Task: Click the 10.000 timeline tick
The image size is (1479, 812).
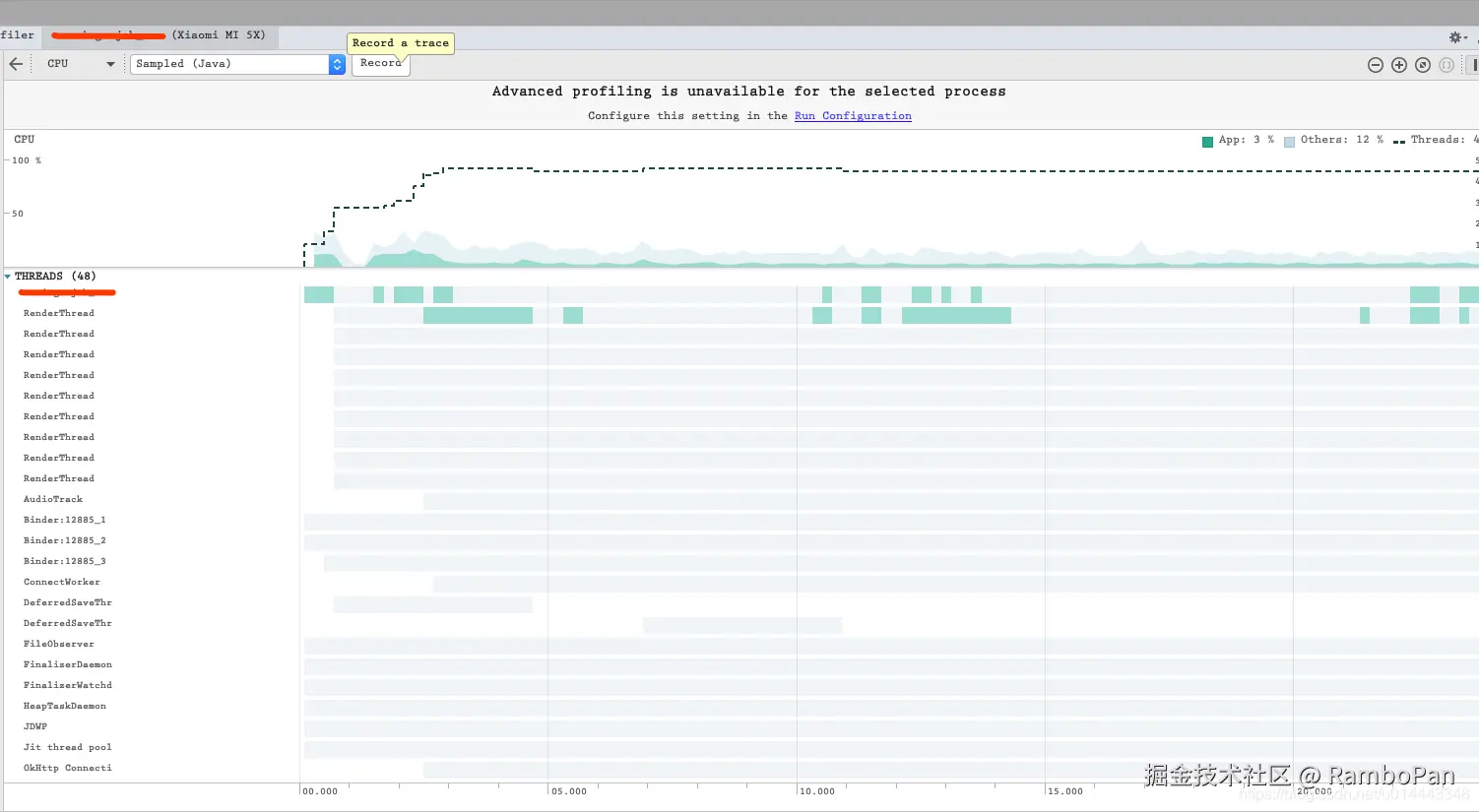Action: coord(817,791)
